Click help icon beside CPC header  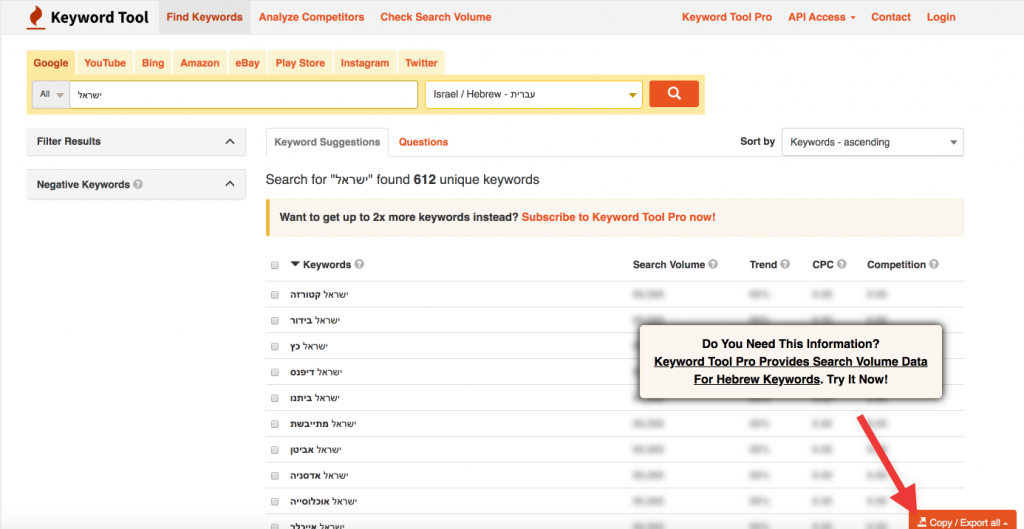tap(842, 264)
